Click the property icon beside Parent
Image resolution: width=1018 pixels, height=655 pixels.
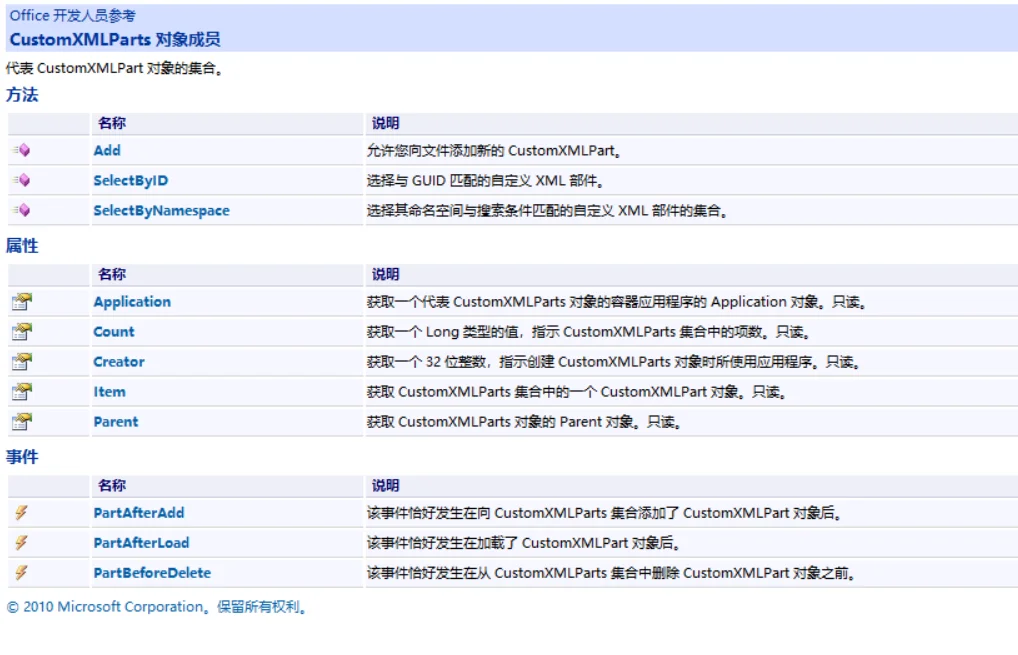pyautogui.click(x=21, y=421)
